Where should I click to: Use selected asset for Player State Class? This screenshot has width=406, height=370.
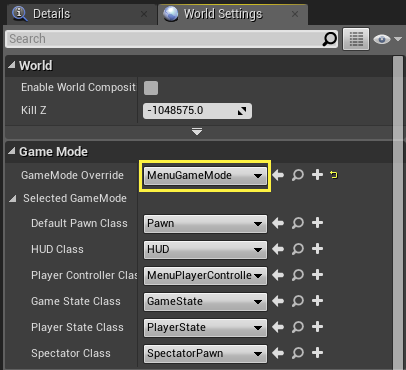[x=278, y=327]
